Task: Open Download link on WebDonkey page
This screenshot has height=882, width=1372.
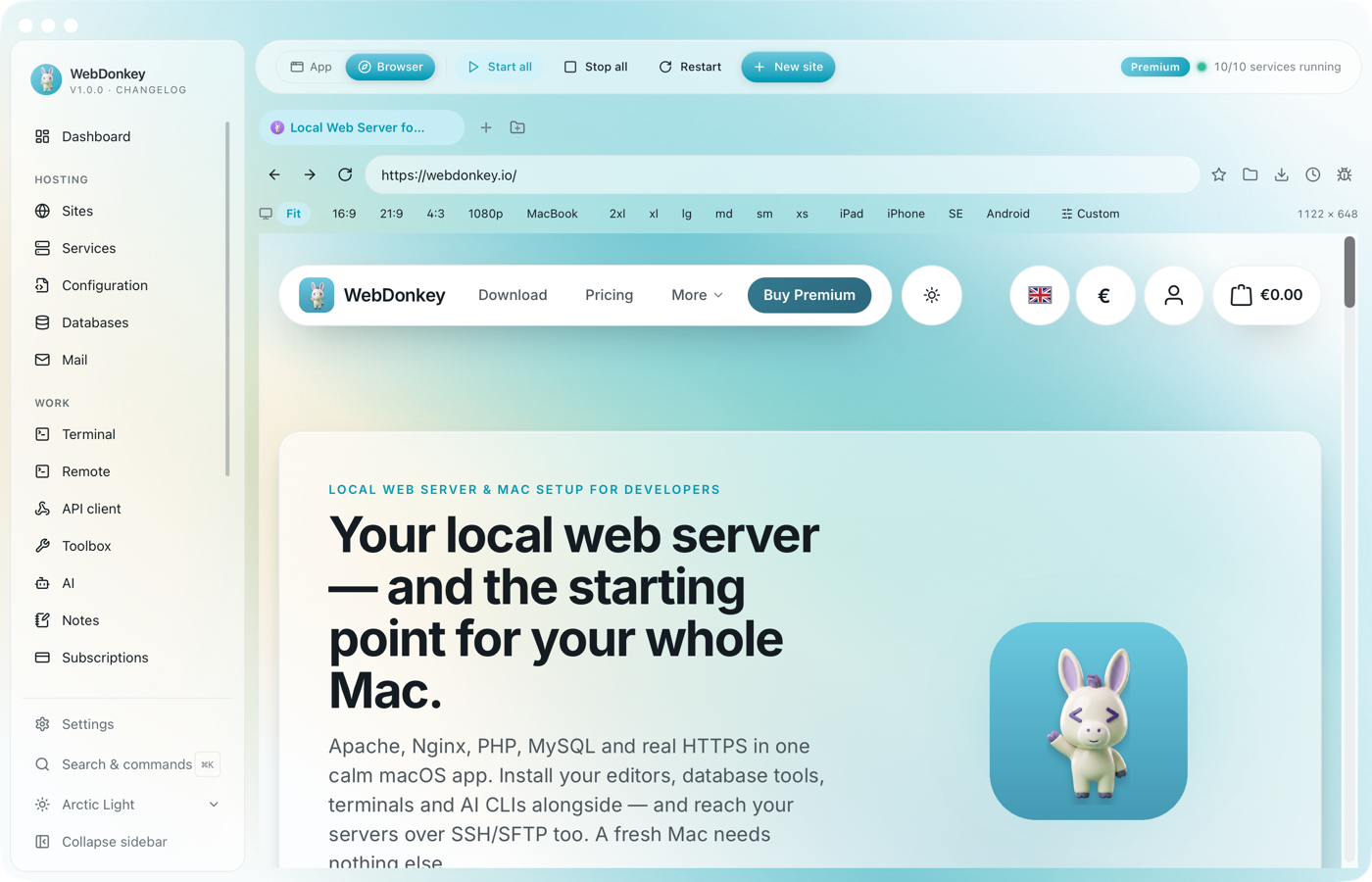Action: pos(513,295)
